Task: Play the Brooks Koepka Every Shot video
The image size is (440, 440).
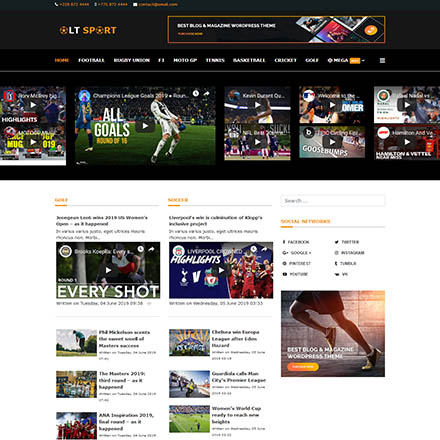Action: [108, 270]
